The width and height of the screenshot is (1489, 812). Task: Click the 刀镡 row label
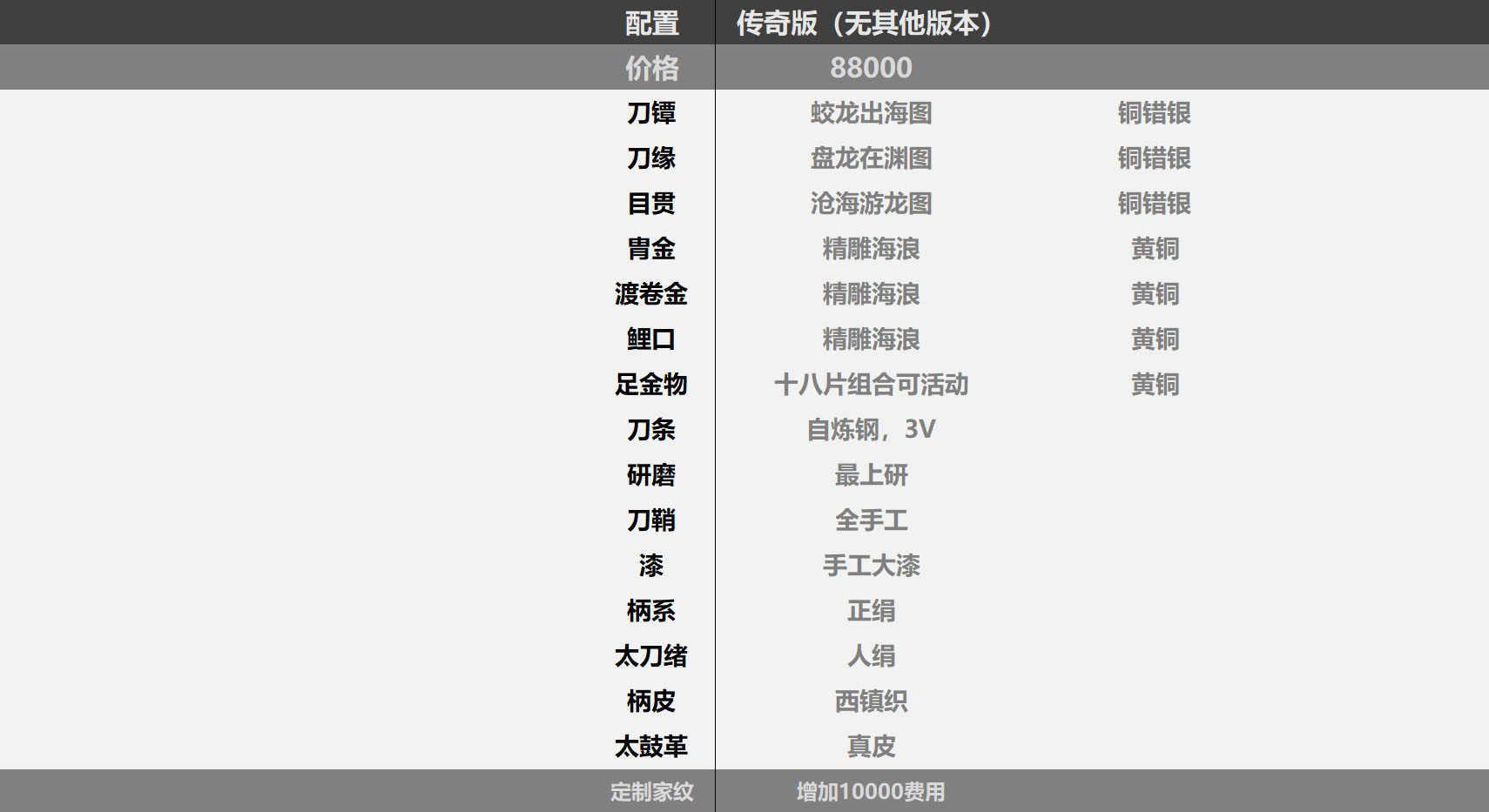[x=651, y=113]
